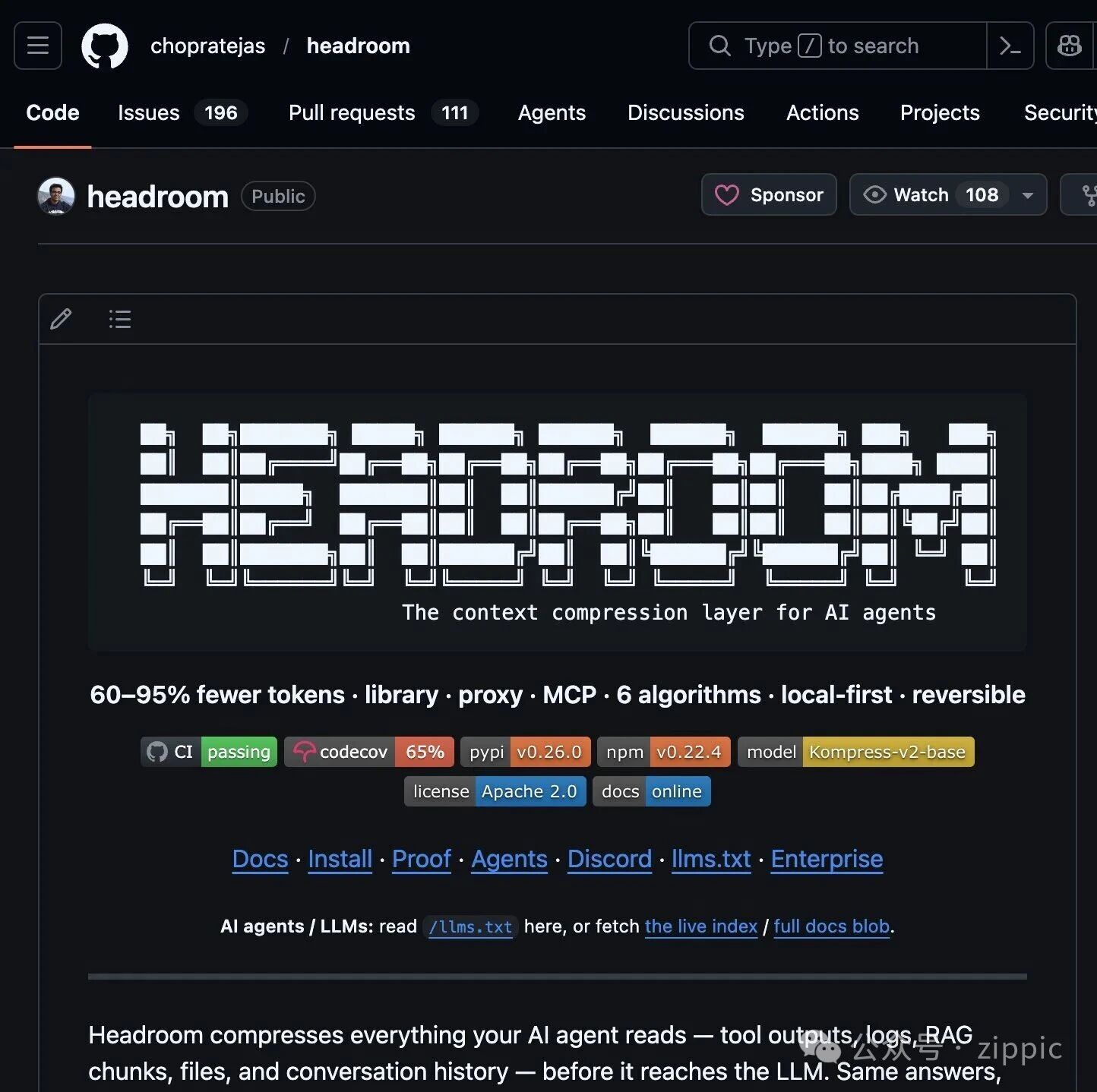Click the /llms.txt code link
1097x1092 pixels.
(470, 926)
